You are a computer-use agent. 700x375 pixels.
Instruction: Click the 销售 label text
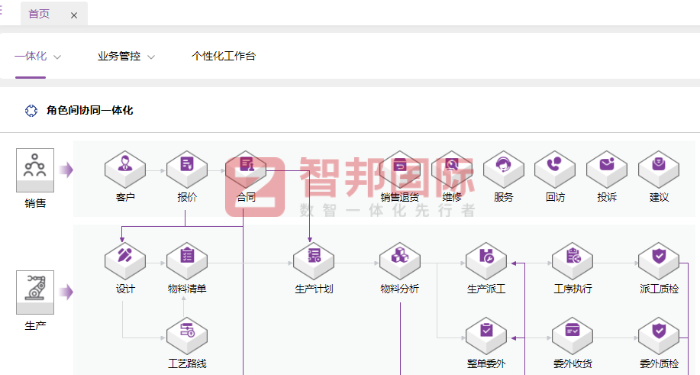click(x=35, y=204)
